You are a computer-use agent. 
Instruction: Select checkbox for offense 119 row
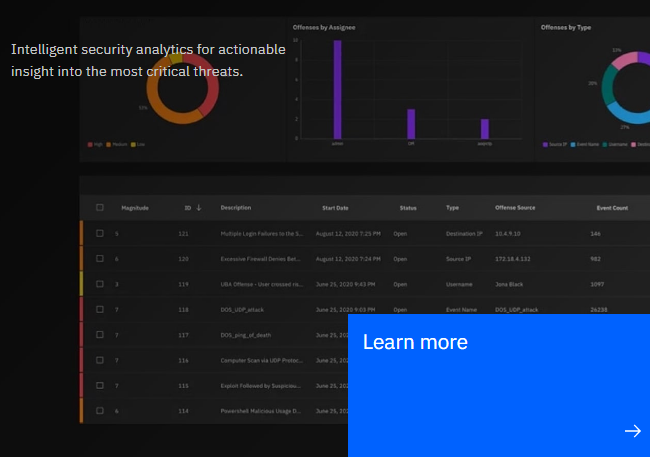100,284
